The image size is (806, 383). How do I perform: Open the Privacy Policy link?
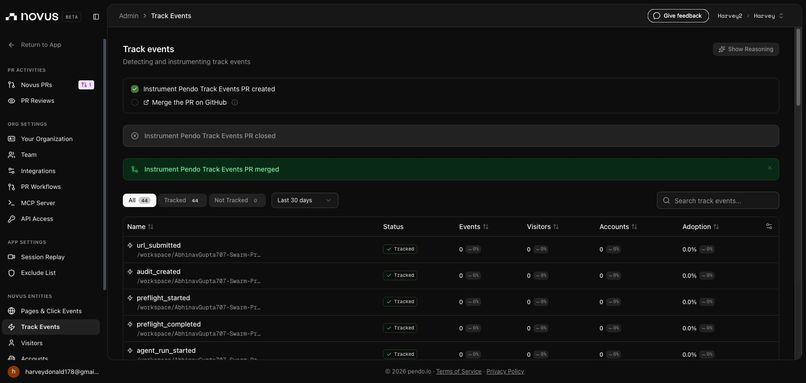click(505, 371)
